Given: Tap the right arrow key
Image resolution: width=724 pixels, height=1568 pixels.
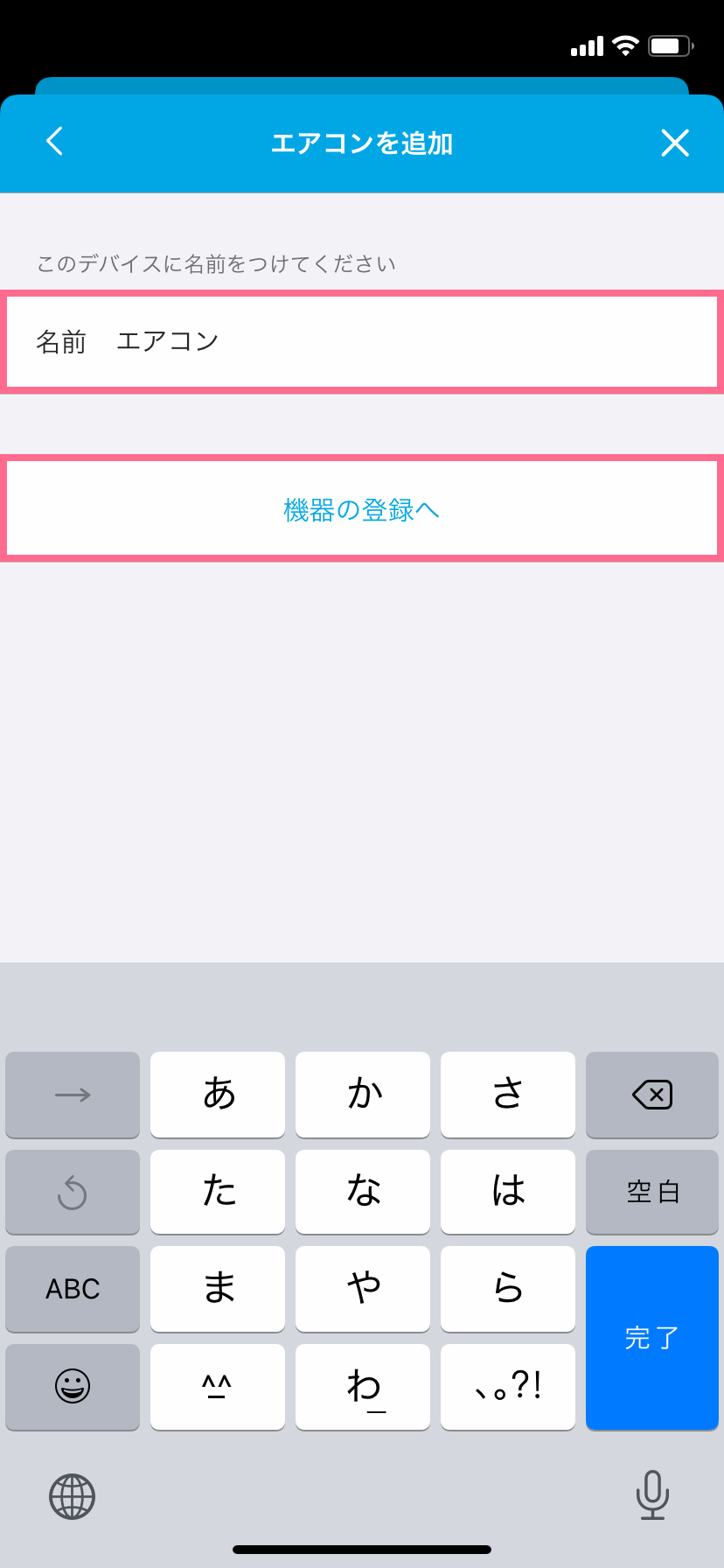Looking at the screenshot, I should click(73, 1095).
